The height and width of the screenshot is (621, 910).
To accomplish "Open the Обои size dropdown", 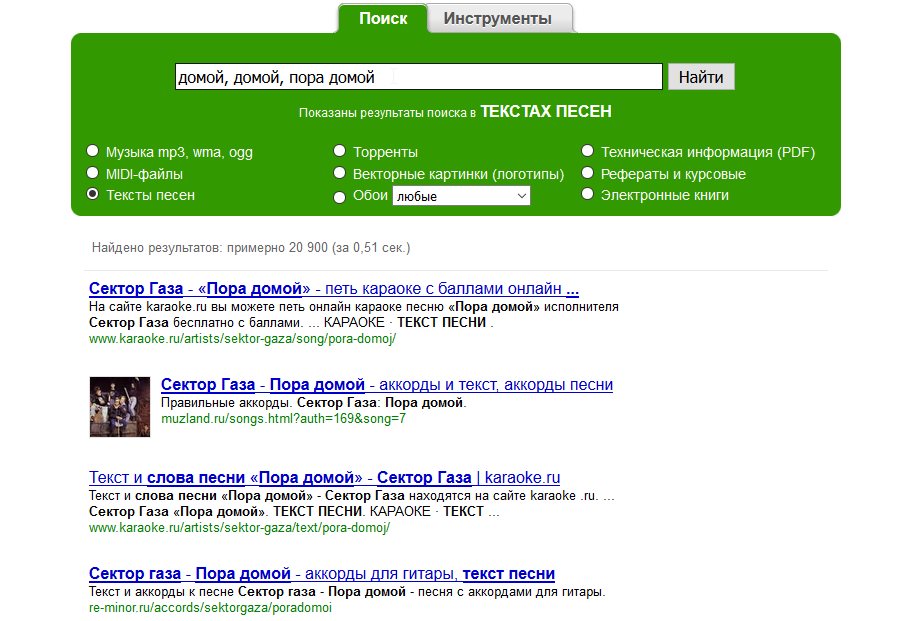I will pos(461,197).
